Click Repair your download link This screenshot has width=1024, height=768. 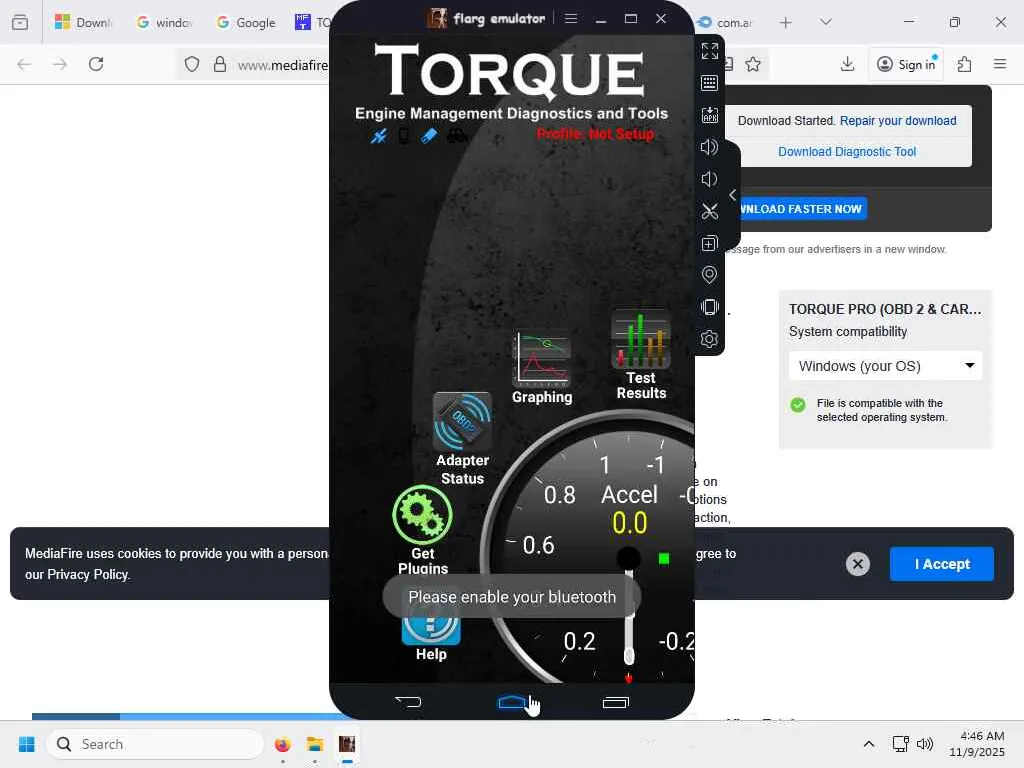[x=898, y=121]
